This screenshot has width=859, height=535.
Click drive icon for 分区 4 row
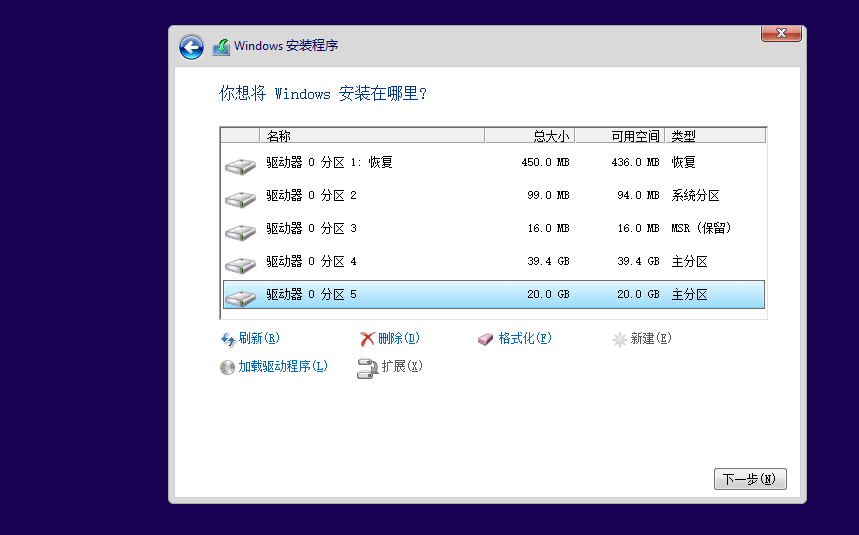point(240,266)
